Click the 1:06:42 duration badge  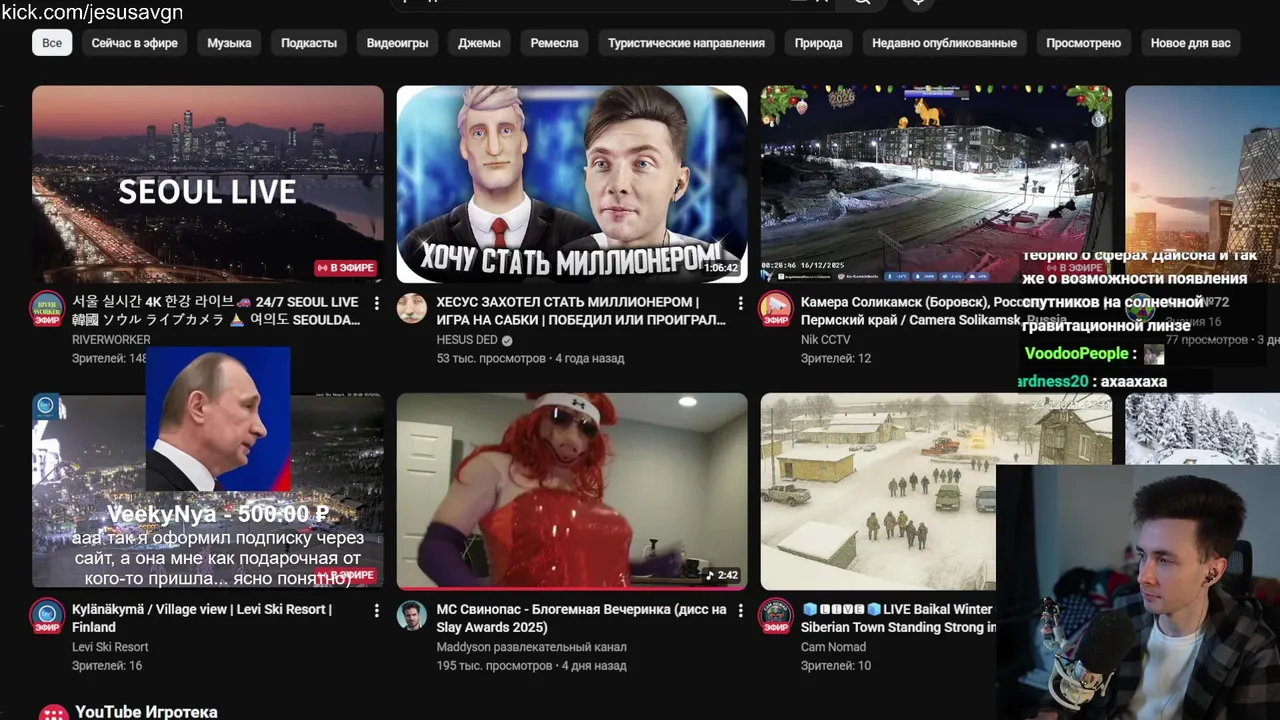720,268
